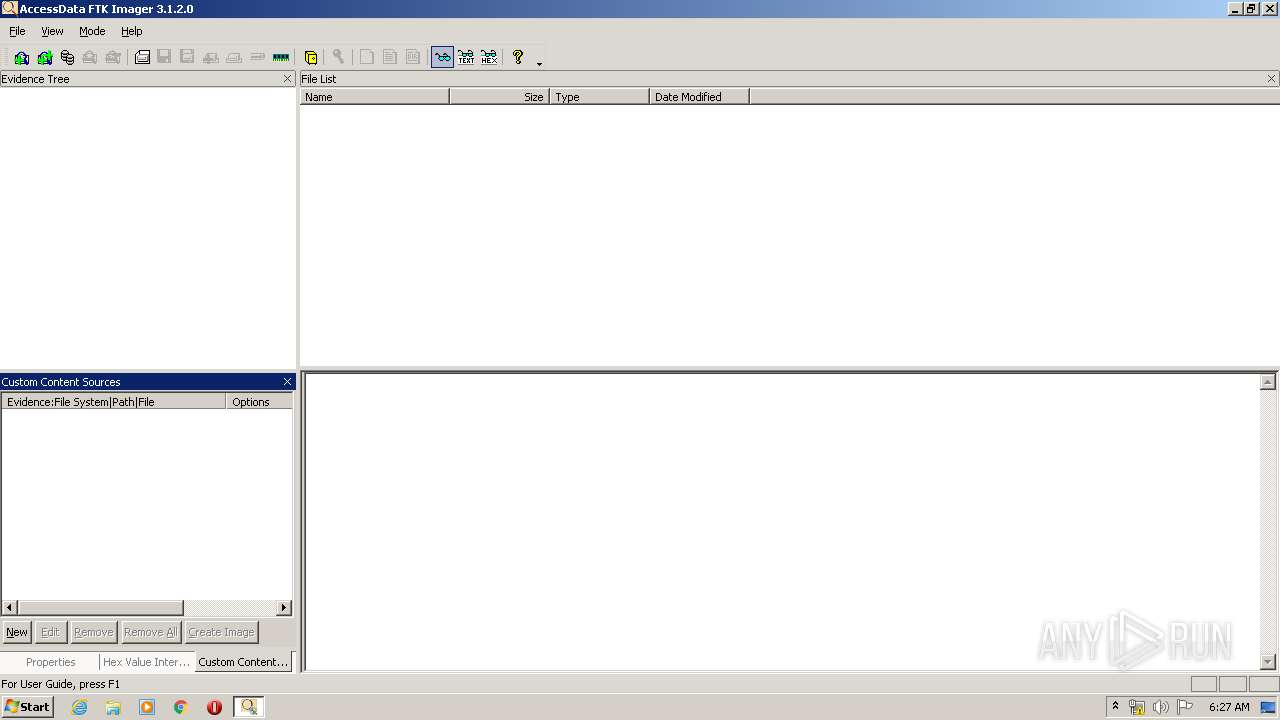This screenshot has height=720, width=1280.
Task: Click the viewer pane scroll up arrow
Action: [1268, 382]
